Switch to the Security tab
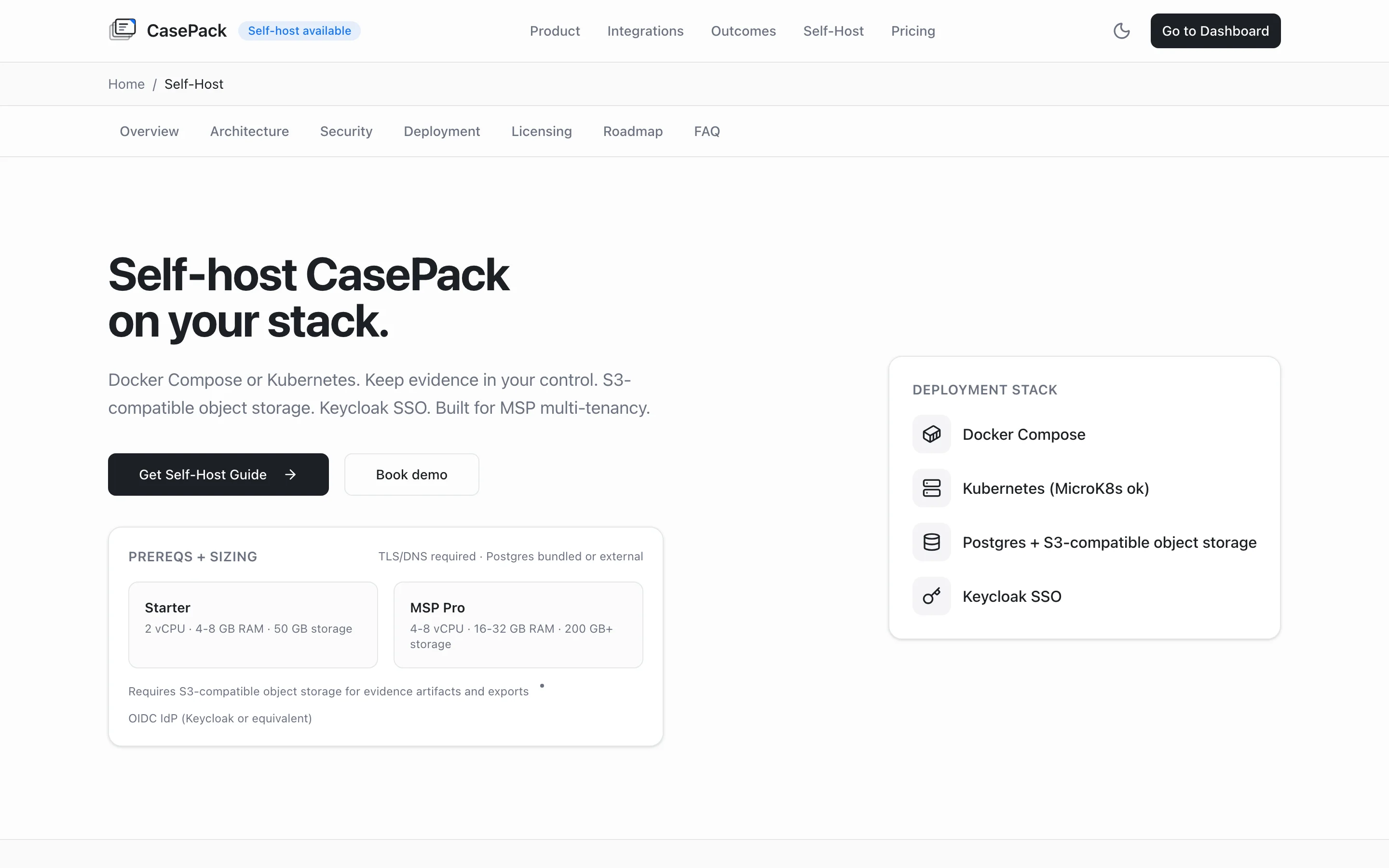This screenshot has height=868, width=1389. point(346,131)
